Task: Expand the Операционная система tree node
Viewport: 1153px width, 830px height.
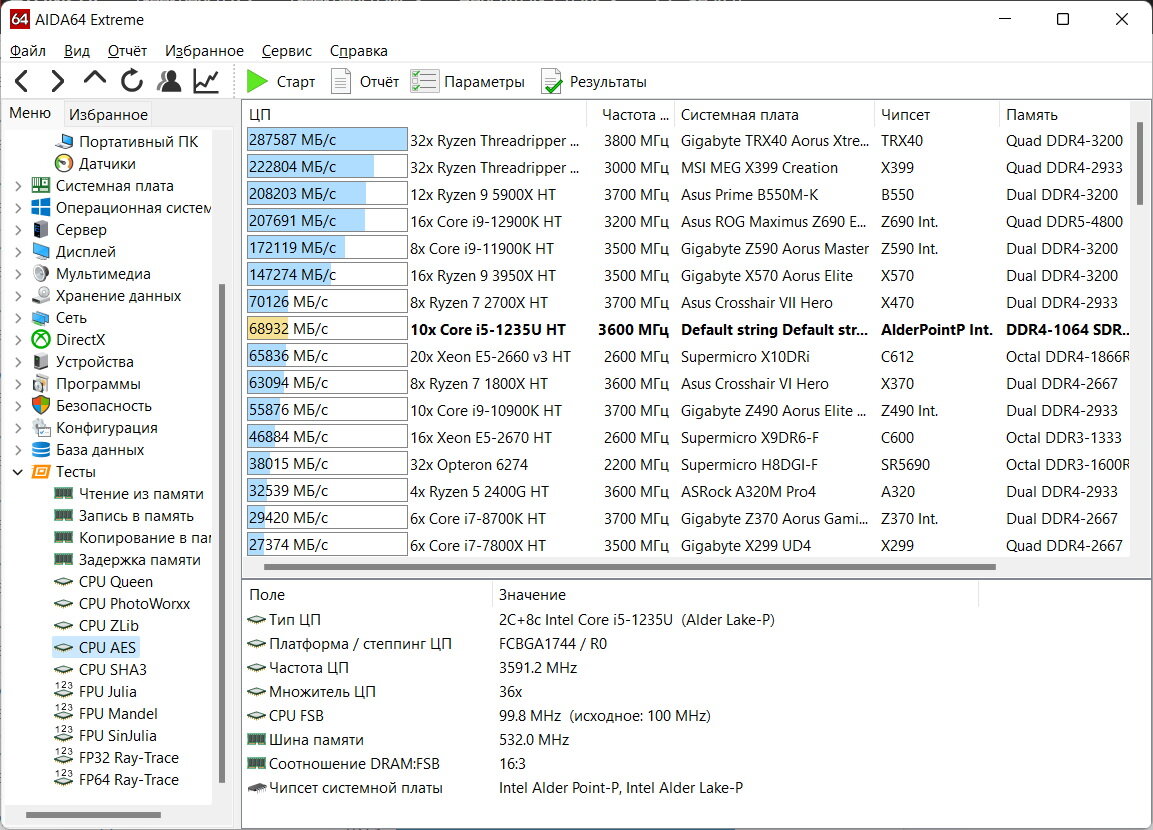Action: click(x=18, y=208)
